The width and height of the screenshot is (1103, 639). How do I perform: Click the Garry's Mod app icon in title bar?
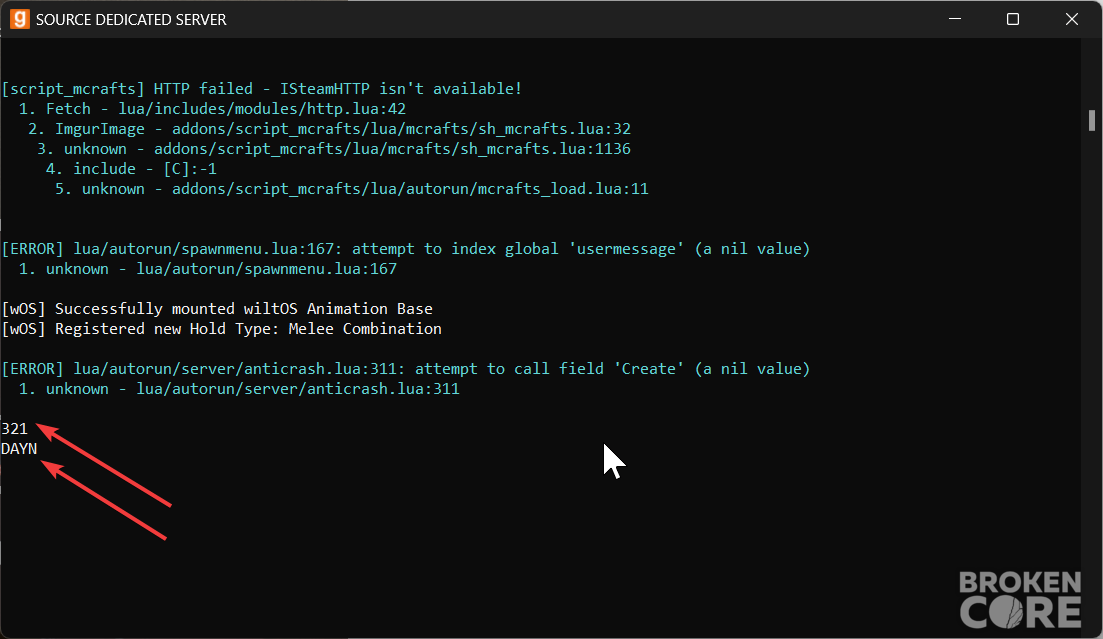[19, 19]
